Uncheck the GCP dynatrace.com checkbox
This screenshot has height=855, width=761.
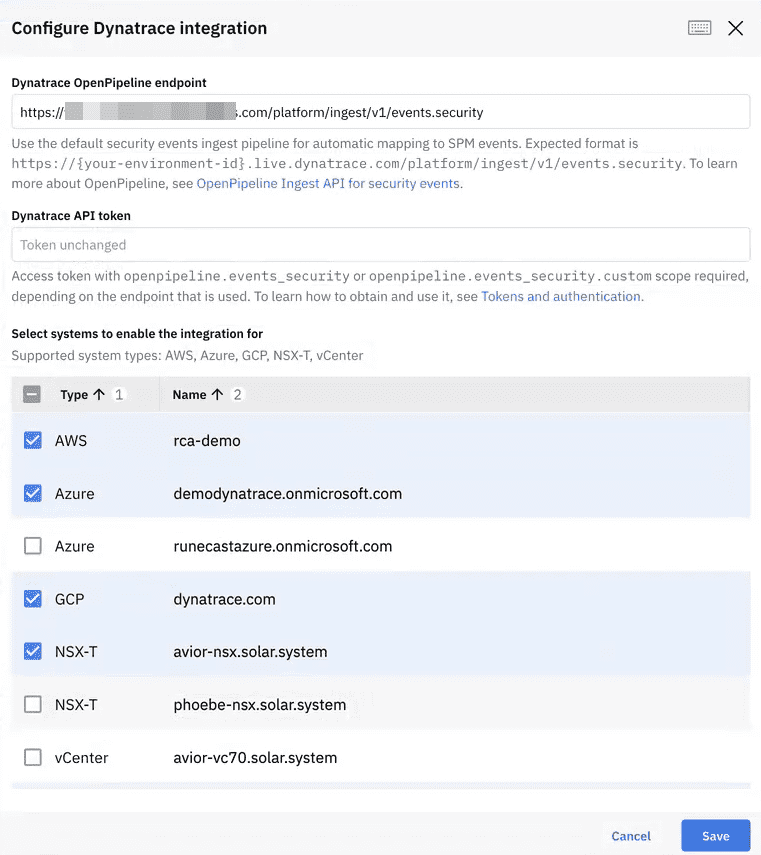pos(33,598)
